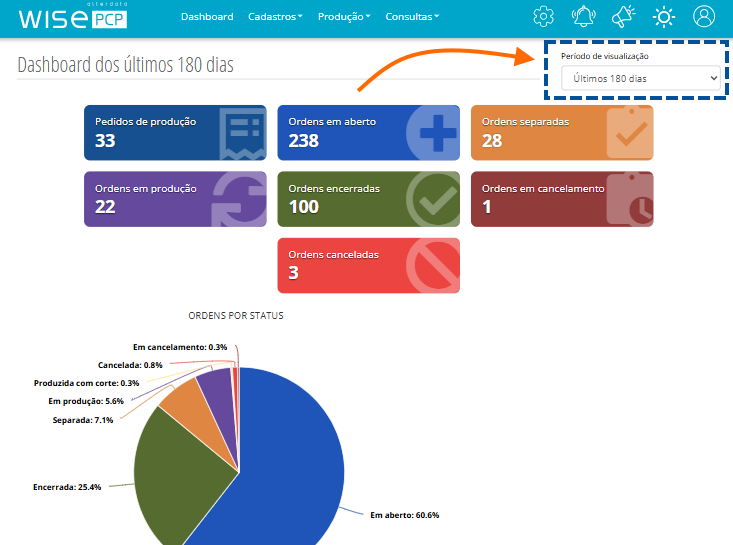Click the Wise PCP logo
This screenshot has width=733, height=545.
[72, 17]
